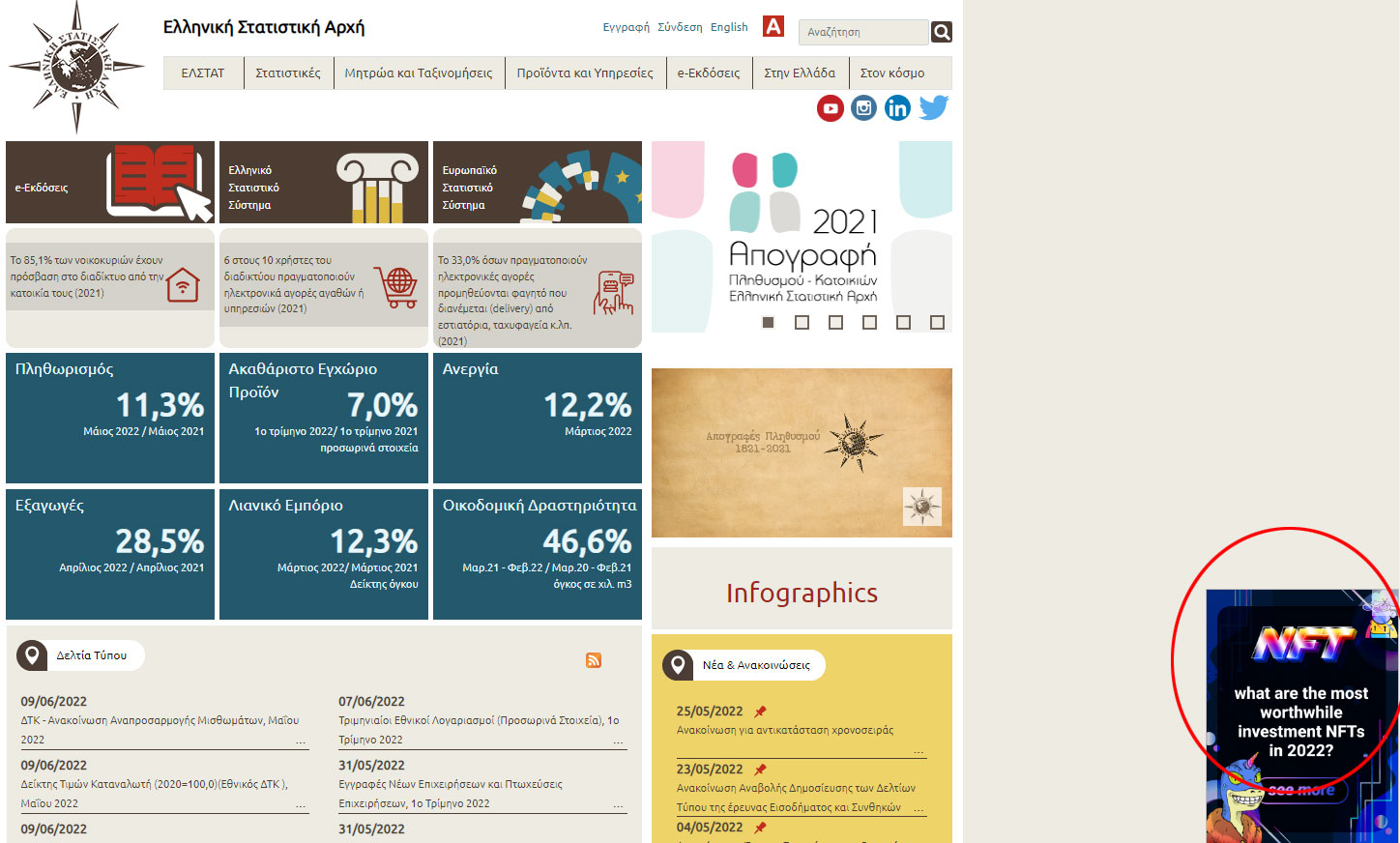Focus the Αναζήτηση search field

863,32
